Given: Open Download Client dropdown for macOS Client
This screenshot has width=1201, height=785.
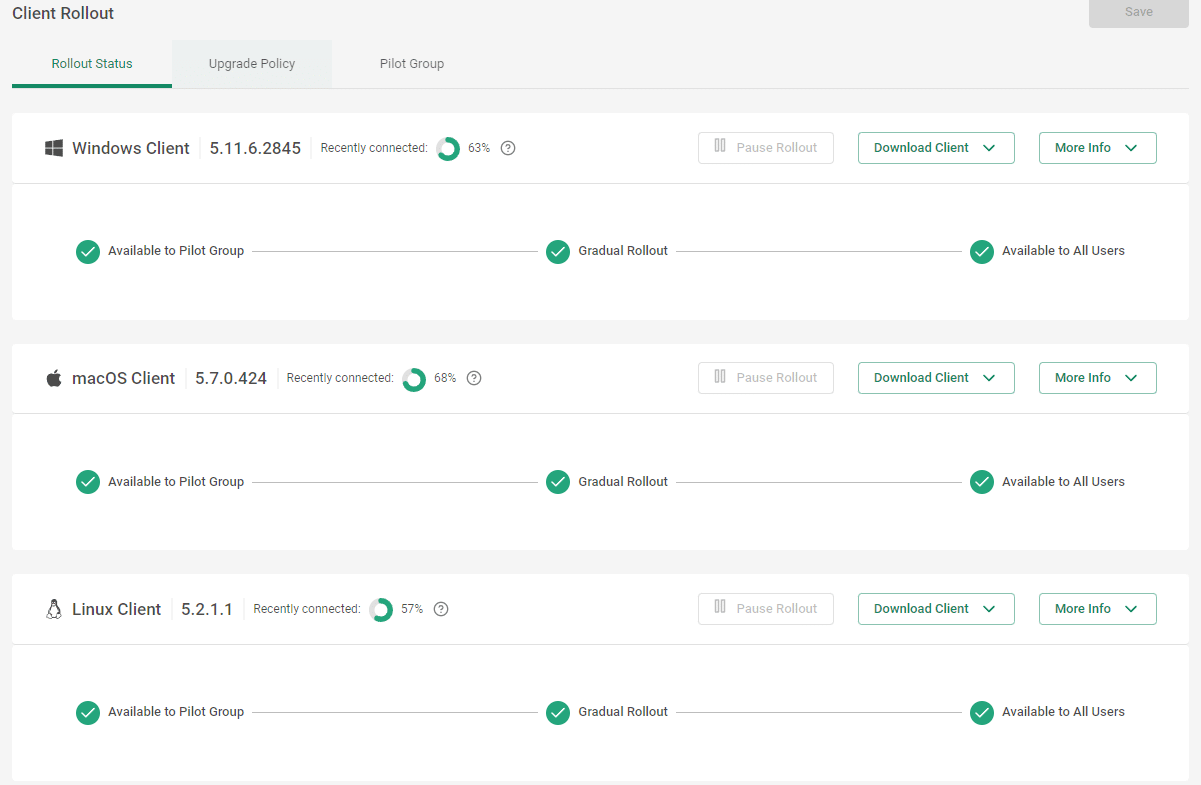Looking at the screenshot, I should coord(936,378).
